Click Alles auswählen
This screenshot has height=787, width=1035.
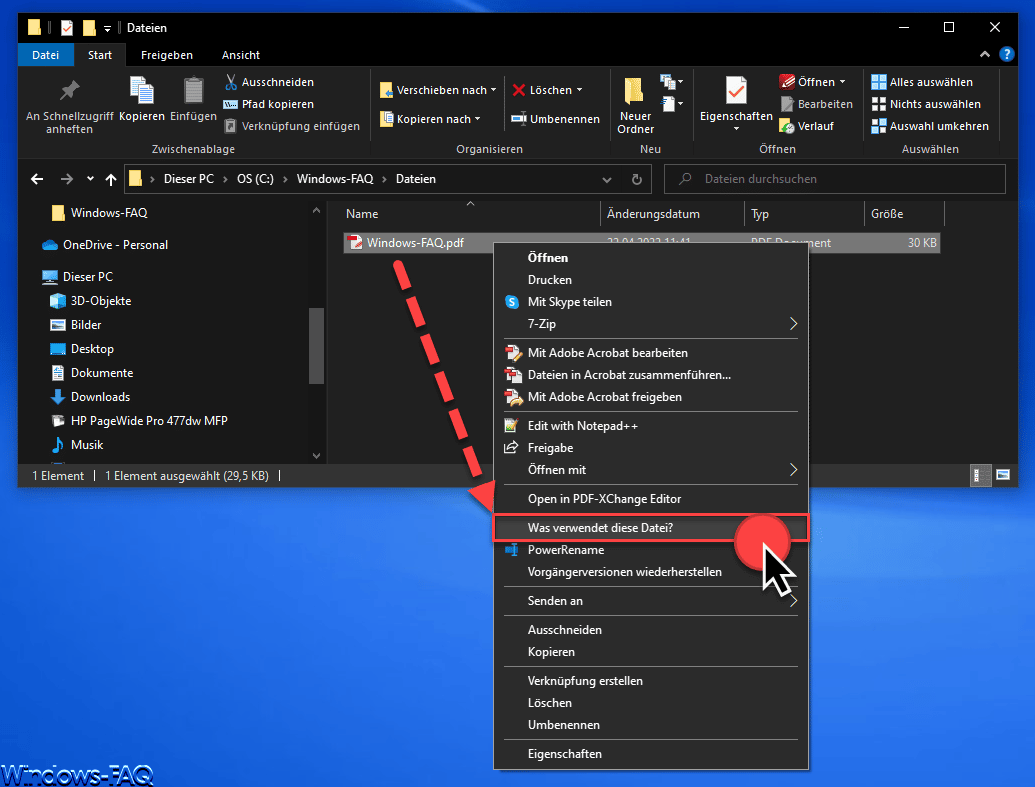922,82
